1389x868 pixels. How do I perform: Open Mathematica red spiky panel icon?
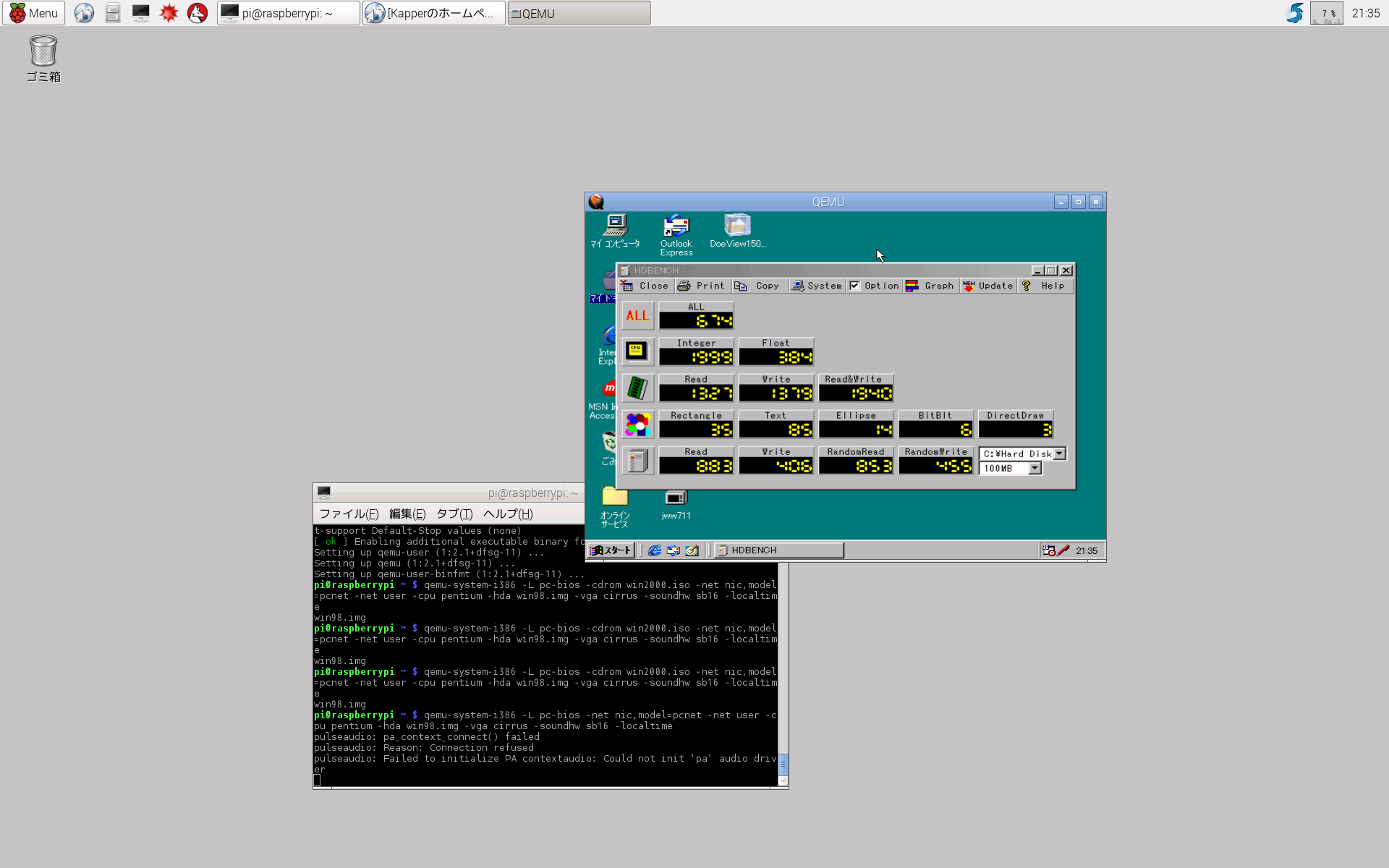(169, 13)
